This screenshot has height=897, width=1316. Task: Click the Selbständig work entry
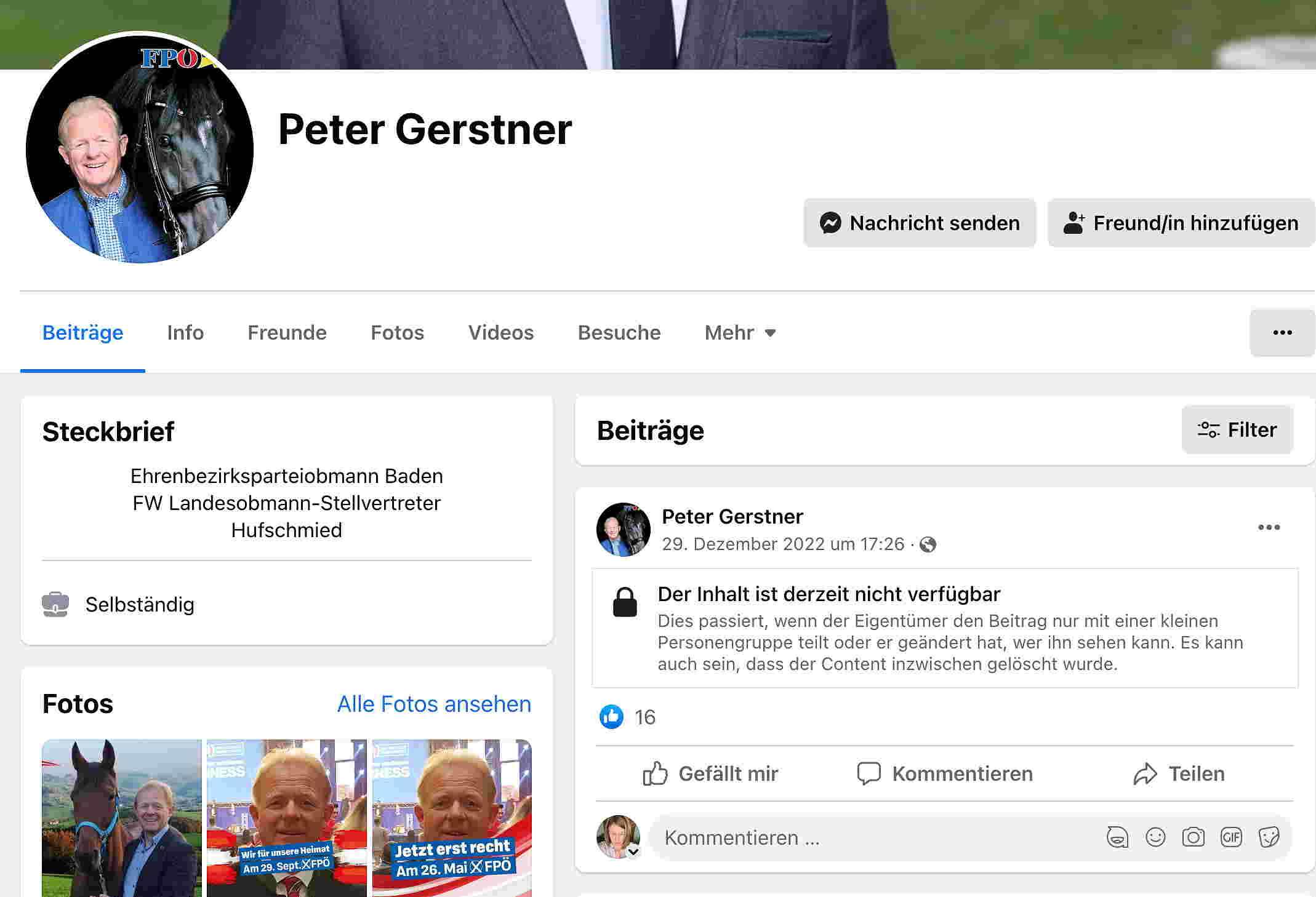(140, 605)
